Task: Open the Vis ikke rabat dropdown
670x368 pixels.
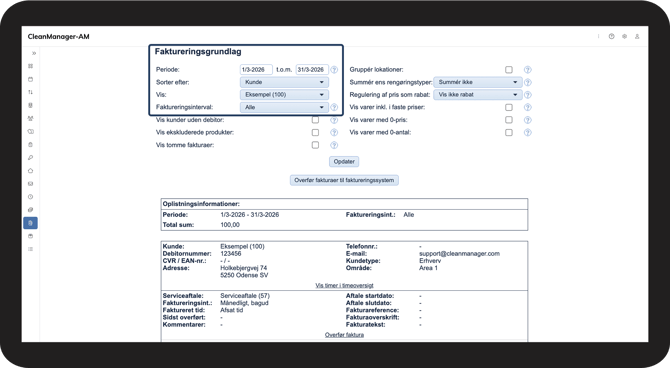Action: [478, 95]
